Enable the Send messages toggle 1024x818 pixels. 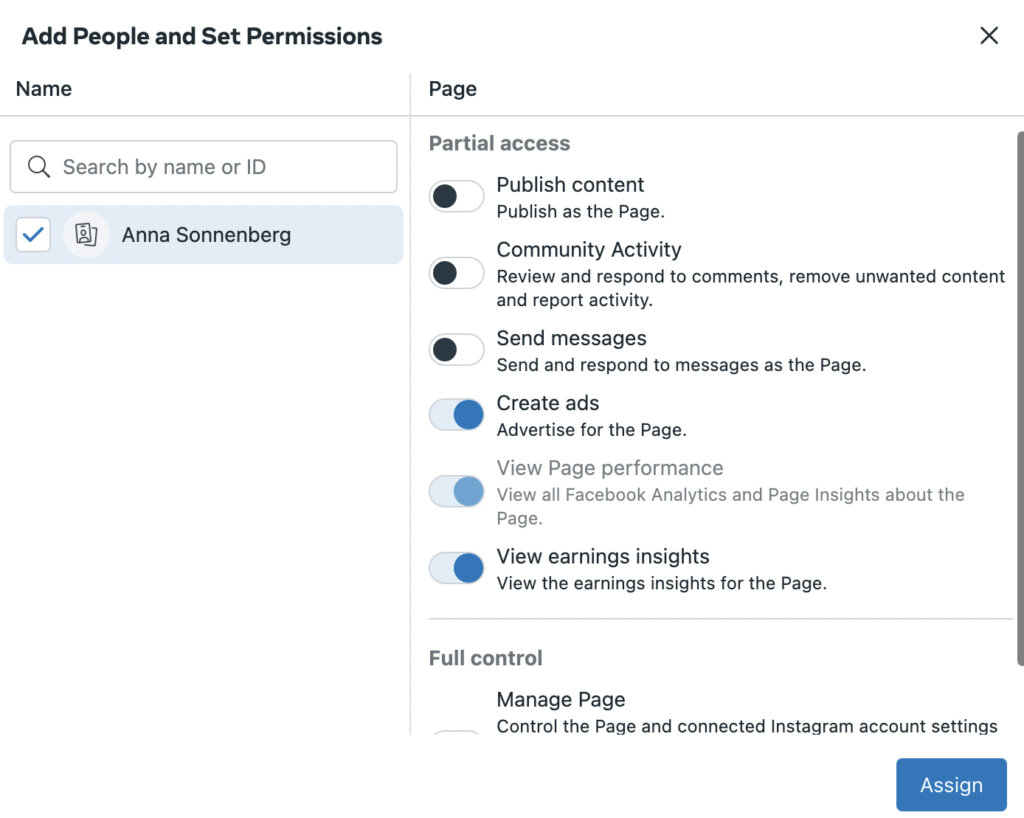pyautogui.click(x=456, y=349)
